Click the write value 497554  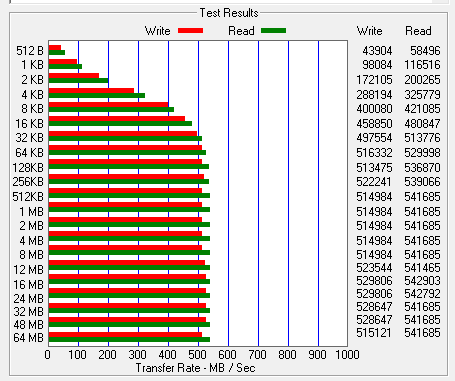point(374,138)
